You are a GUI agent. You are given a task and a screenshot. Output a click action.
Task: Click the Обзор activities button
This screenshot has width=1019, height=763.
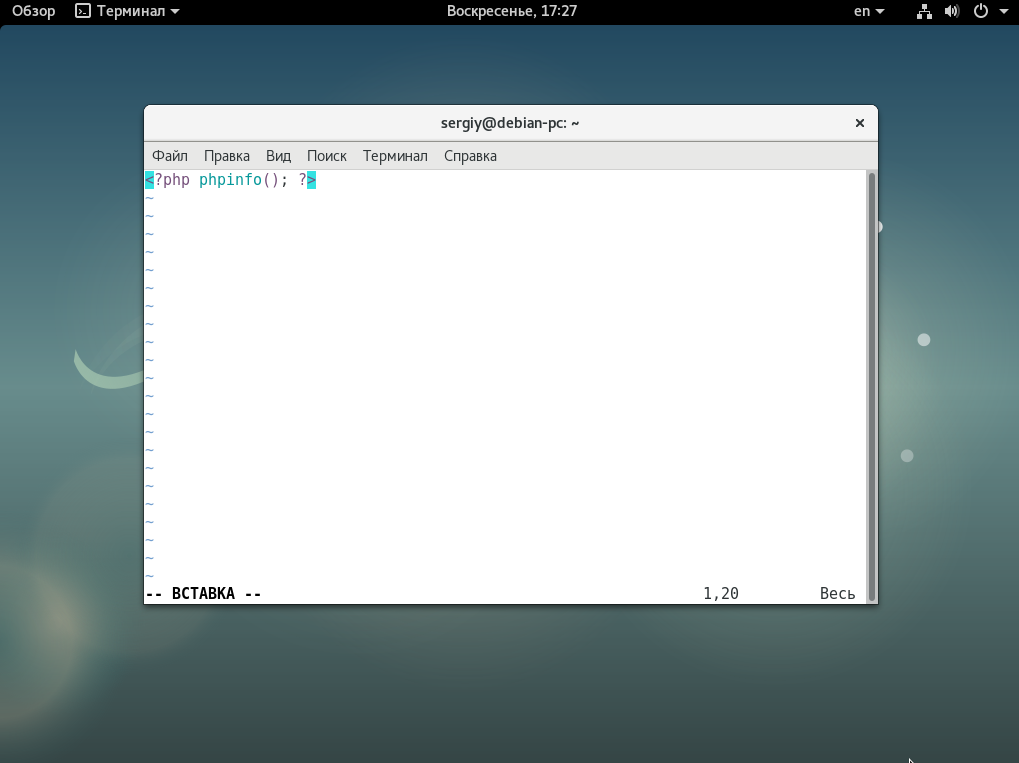[34, 11]
